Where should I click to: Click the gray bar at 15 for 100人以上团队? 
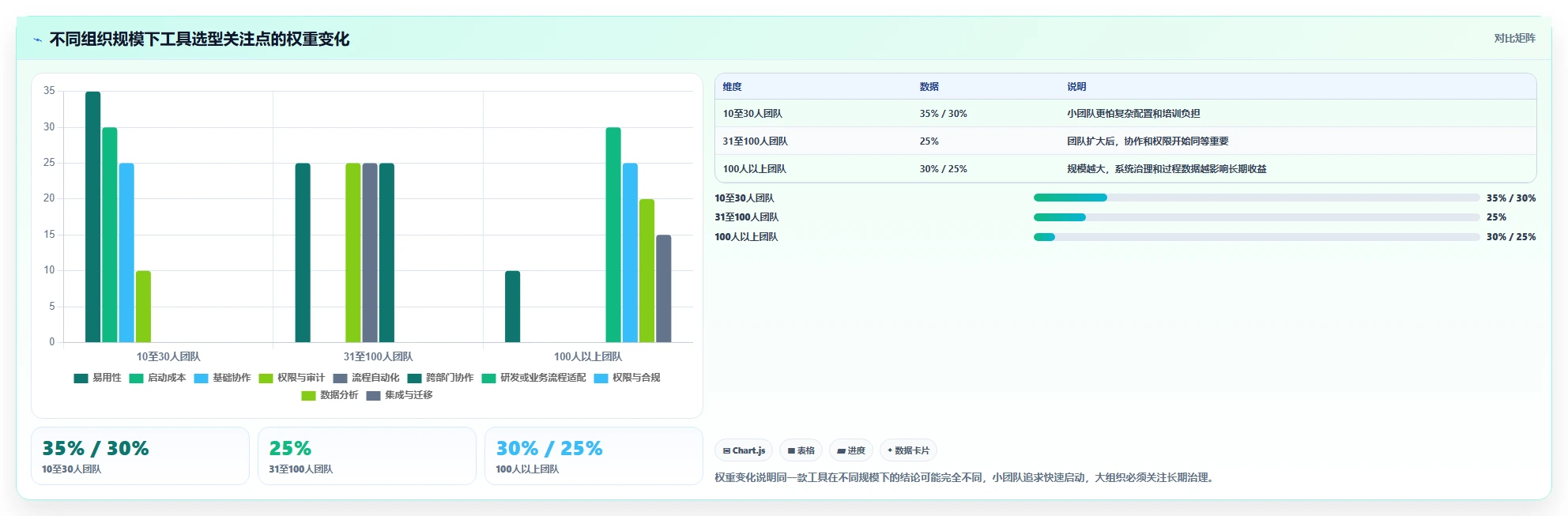click(664, 288)
